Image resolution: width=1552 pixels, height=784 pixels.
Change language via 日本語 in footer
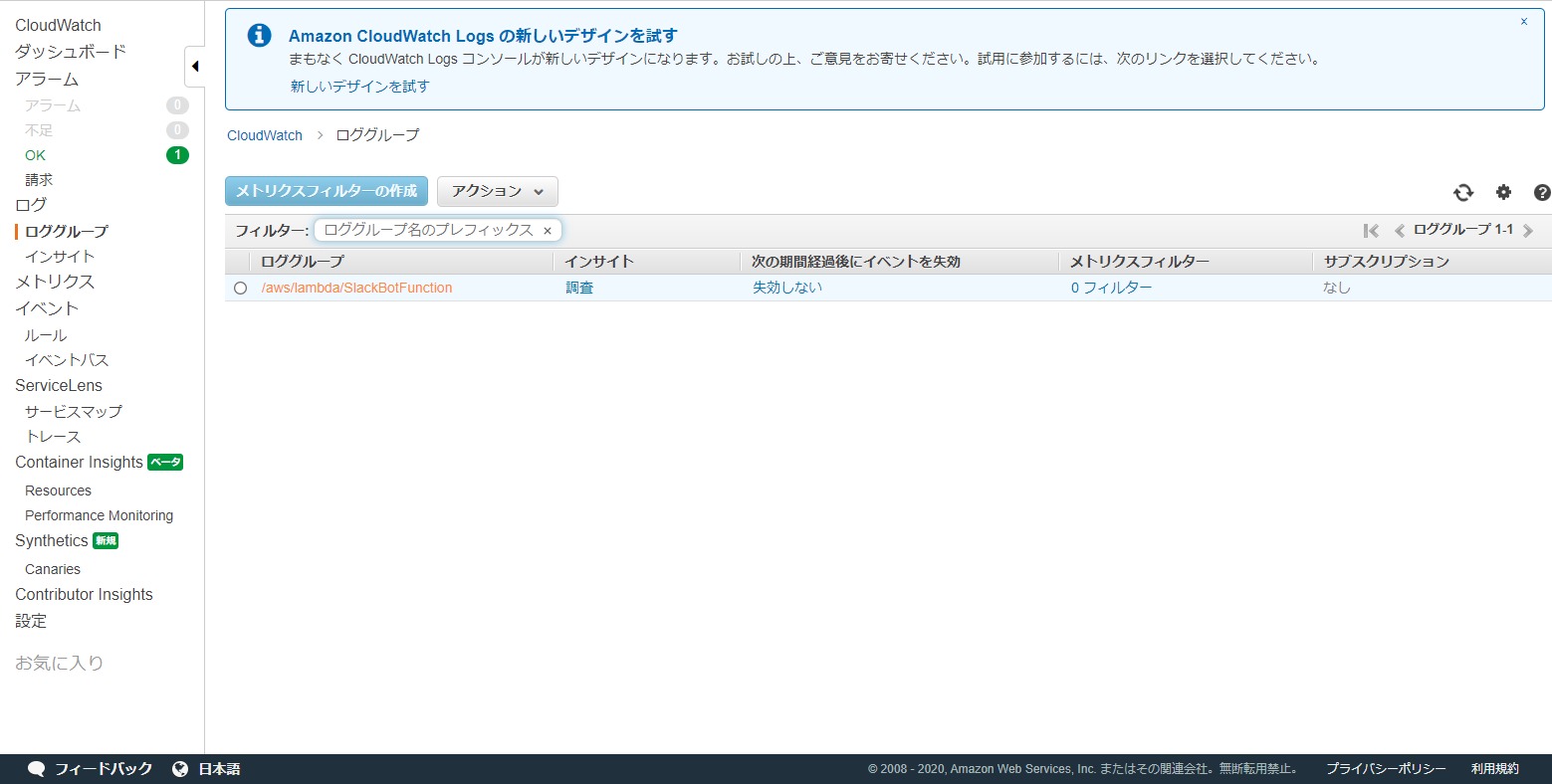tap(219, 769)
